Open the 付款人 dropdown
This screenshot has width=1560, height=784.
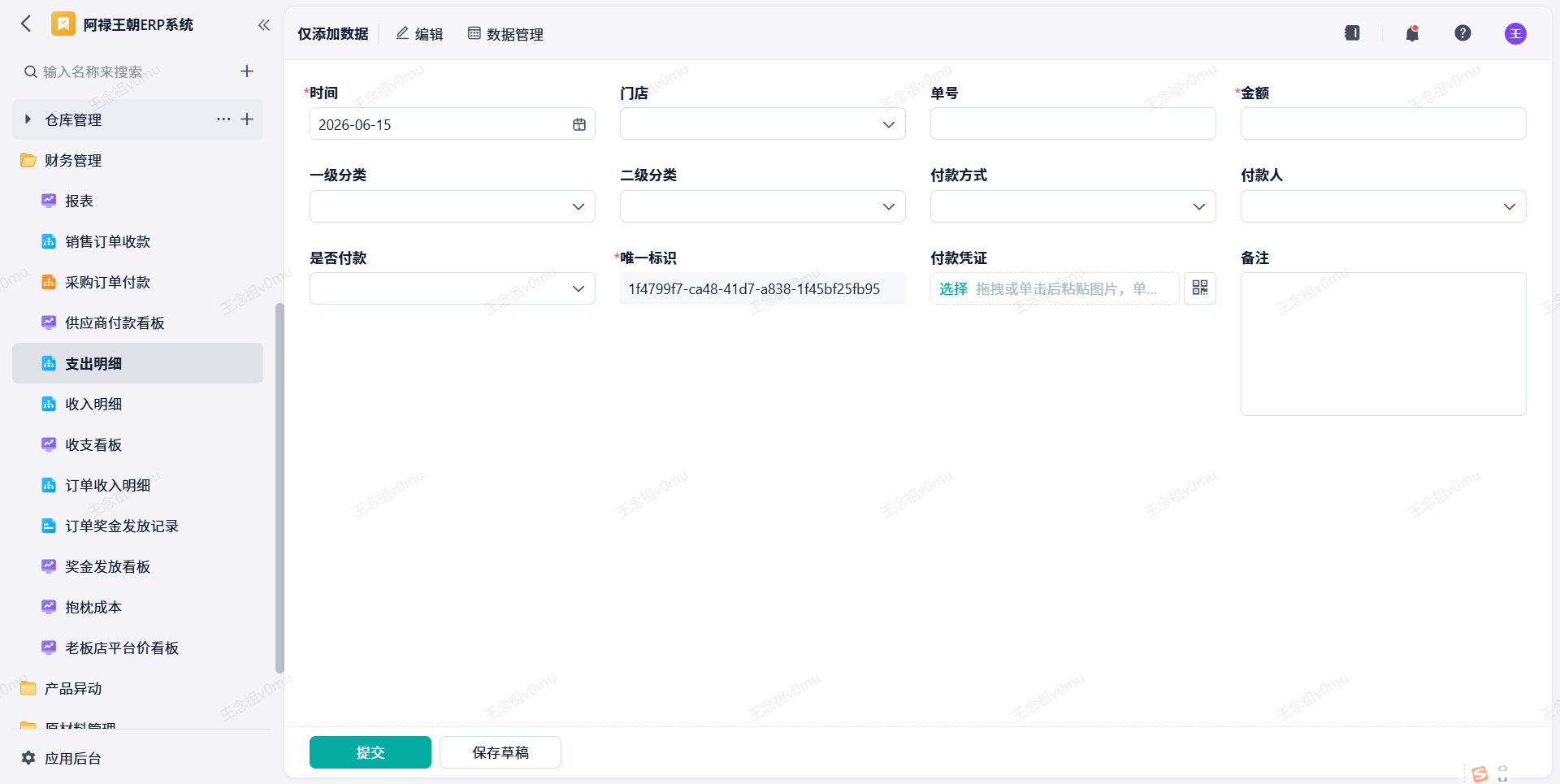[x=1384, y=206]
